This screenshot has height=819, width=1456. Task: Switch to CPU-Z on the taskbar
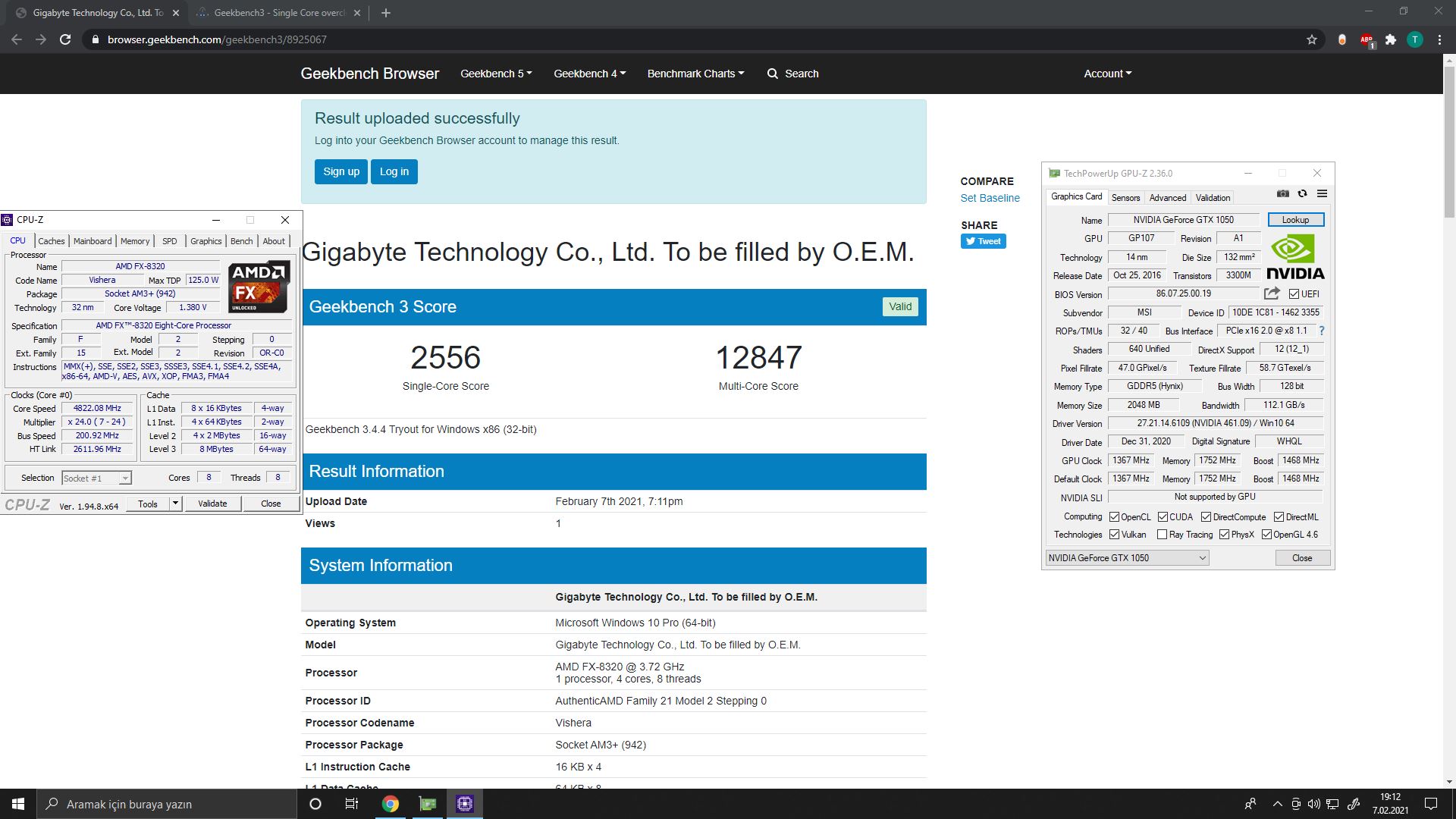465,804
